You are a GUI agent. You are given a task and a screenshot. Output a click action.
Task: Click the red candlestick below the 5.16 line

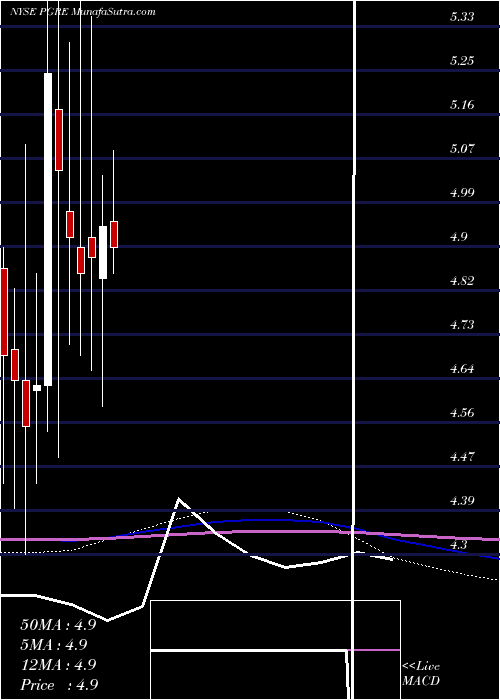click(59, 140)
